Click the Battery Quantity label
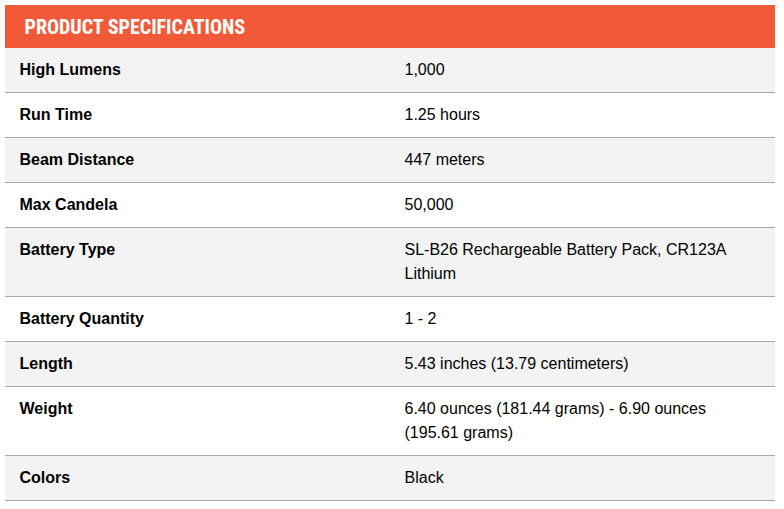The image size is (784, 509). pos(82,319)
